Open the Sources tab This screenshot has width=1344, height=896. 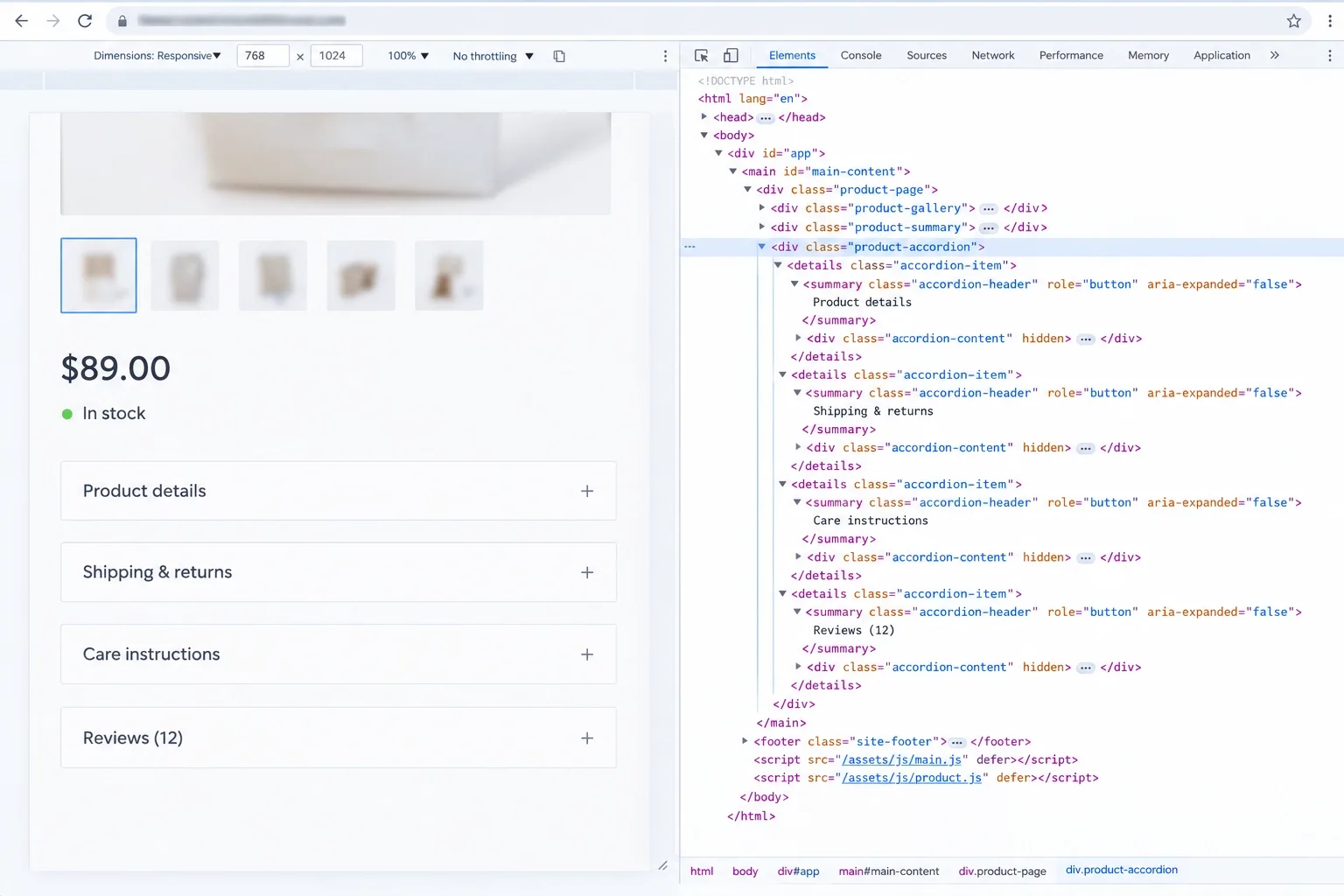click(x=927, y=55)
